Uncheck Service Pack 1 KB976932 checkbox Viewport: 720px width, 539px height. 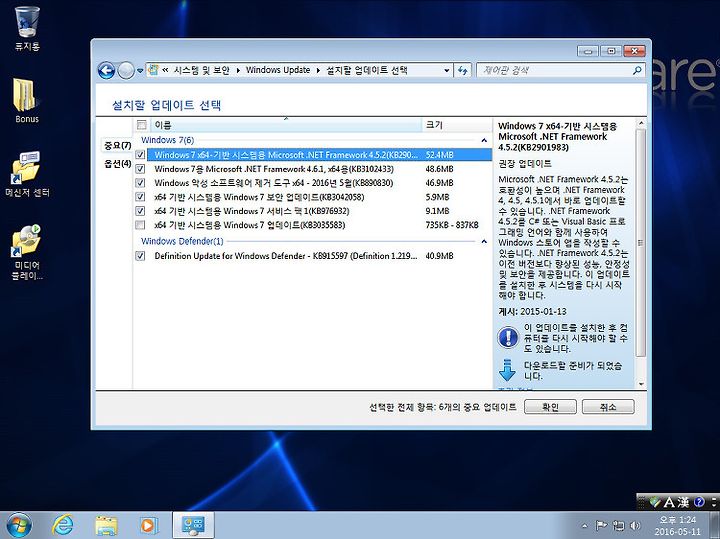[x=141, y=211]
